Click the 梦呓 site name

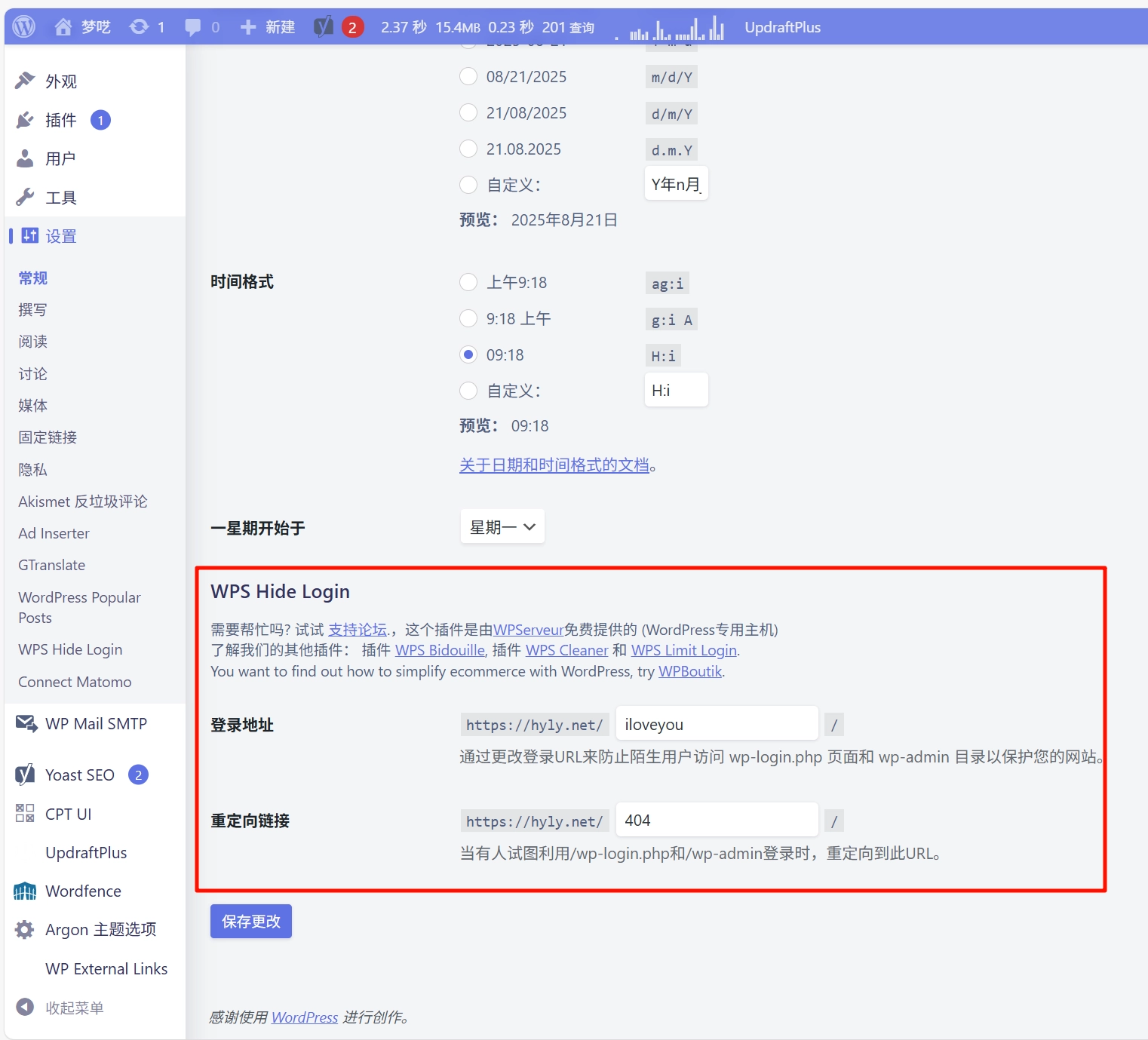coord(96,27)
